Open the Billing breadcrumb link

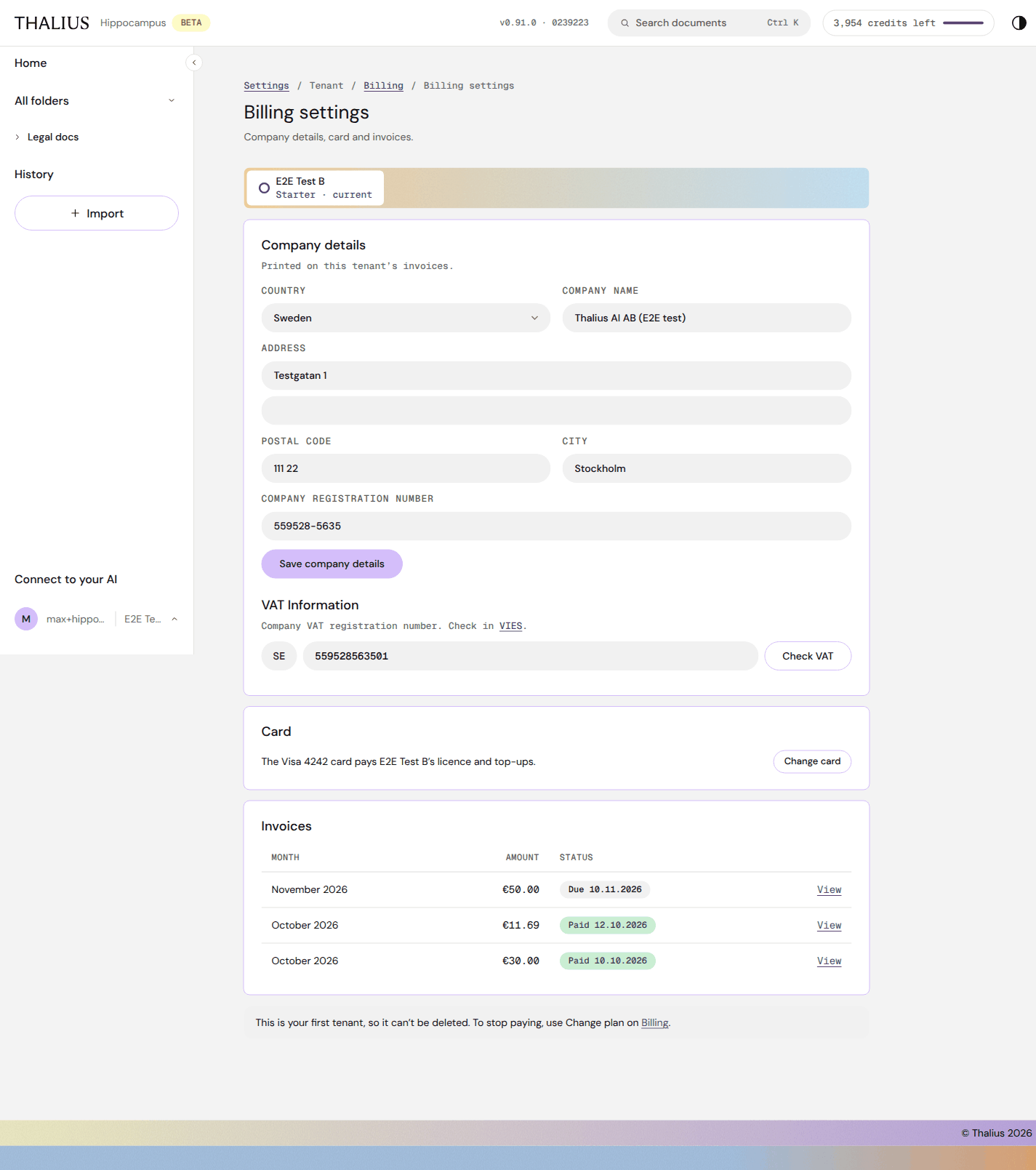point(383,86)
